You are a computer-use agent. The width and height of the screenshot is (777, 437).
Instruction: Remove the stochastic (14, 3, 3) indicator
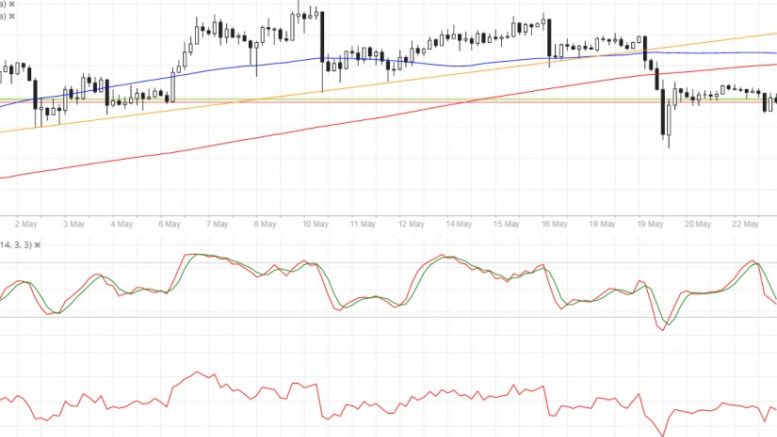click(x=37, y=245)
